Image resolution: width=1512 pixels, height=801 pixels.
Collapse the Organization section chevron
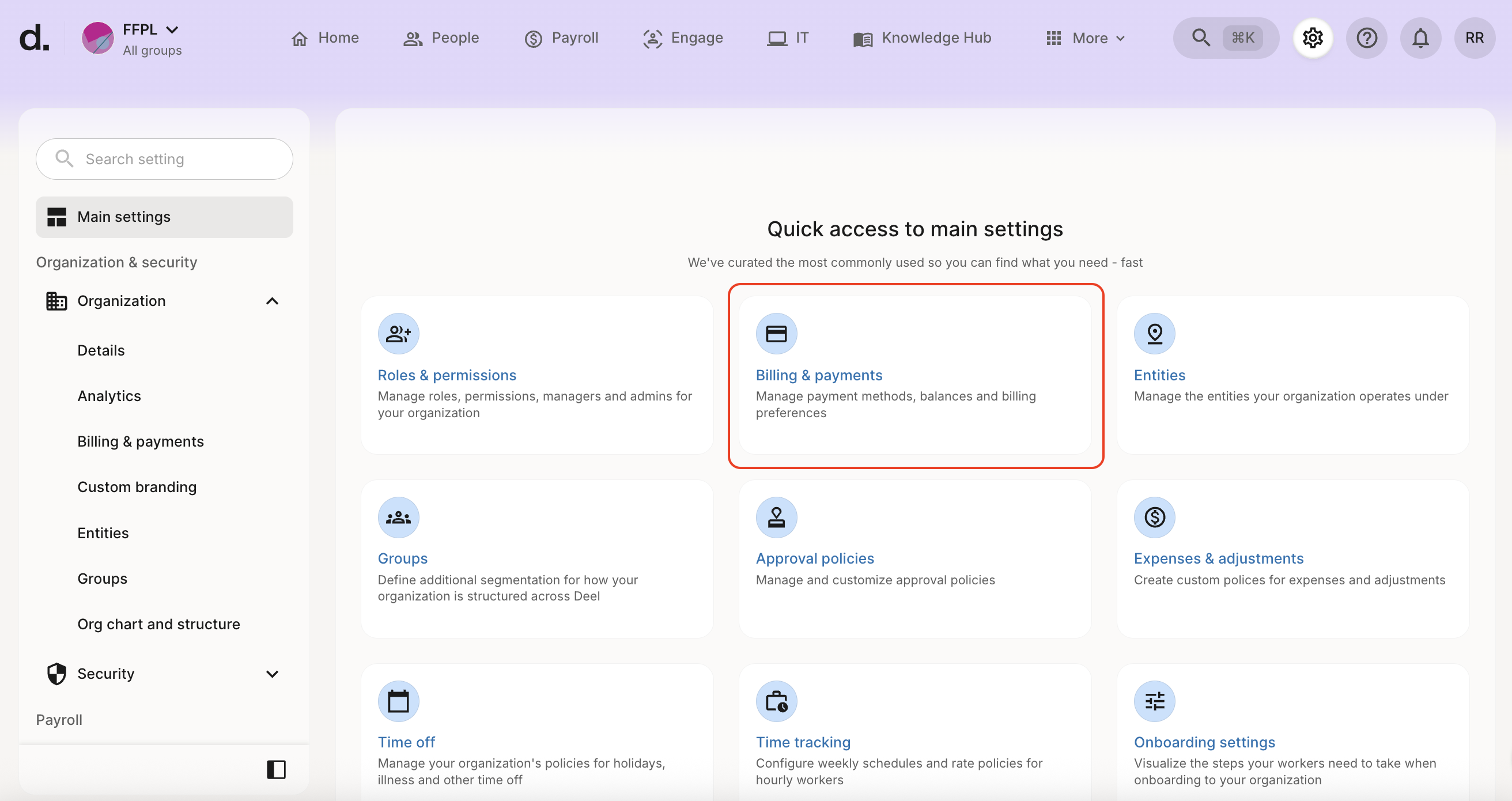tap(272, 301)
